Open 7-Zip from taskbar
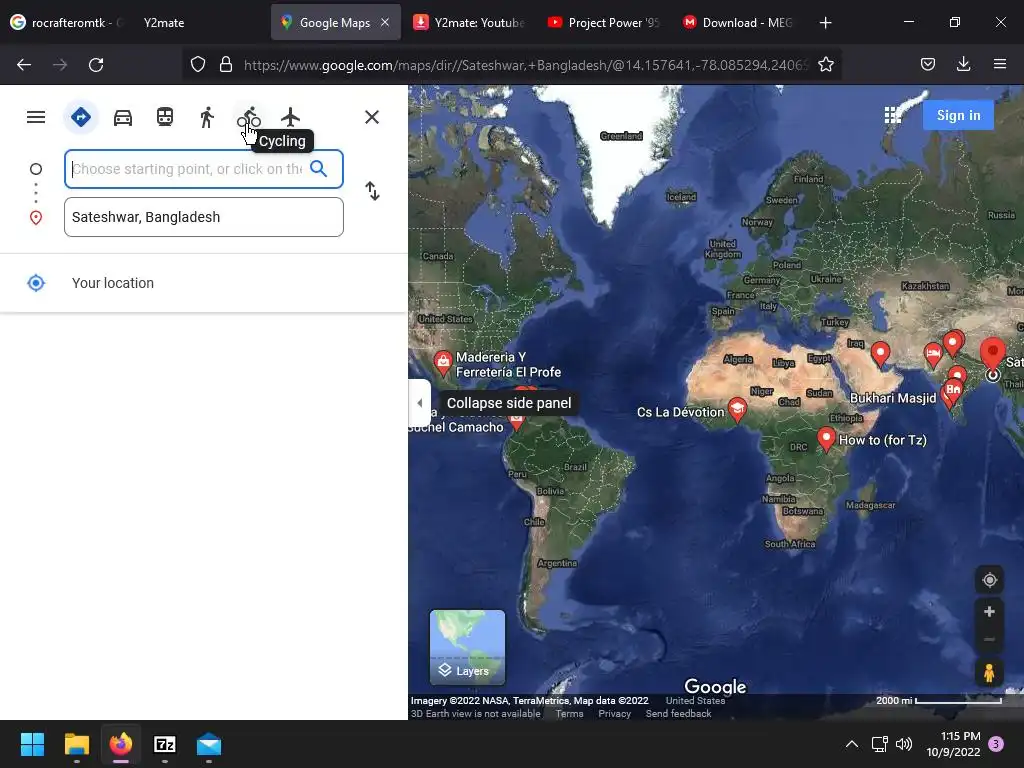Screen dimensions: 1024x768 [165, 744]
